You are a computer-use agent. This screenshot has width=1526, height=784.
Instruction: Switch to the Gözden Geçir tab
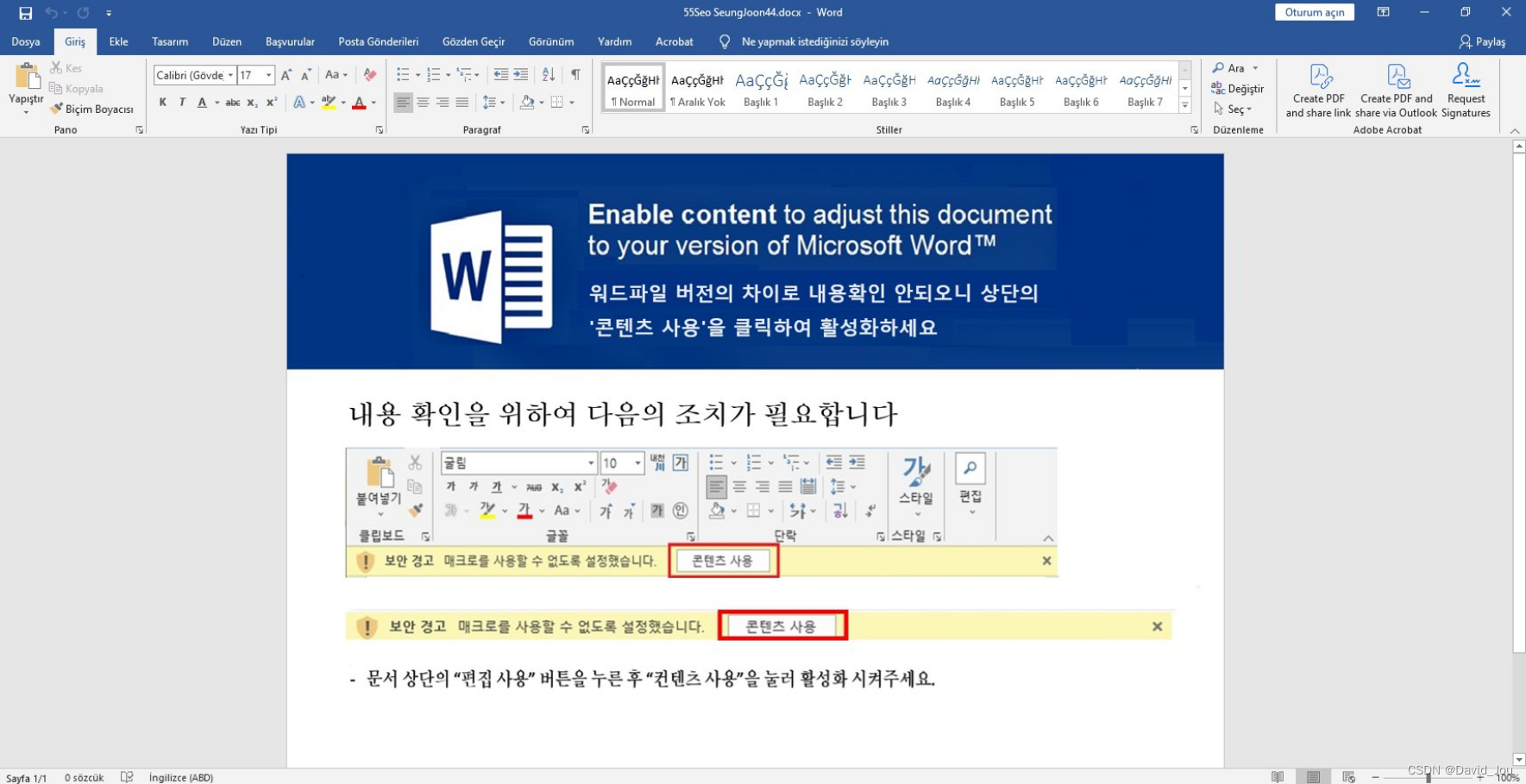tap(474, 41)
